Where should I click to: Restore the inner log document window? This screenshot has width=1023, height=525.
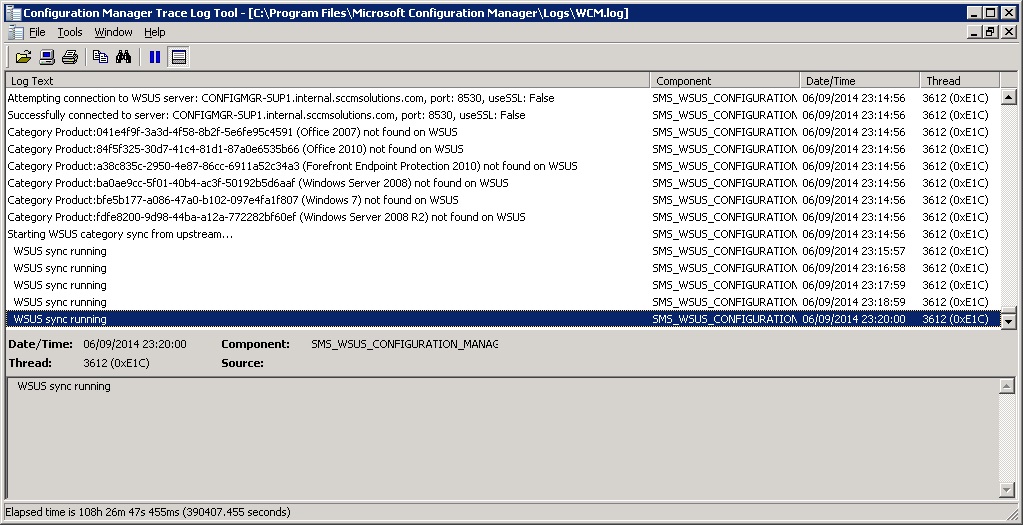[x=990, y=32]
